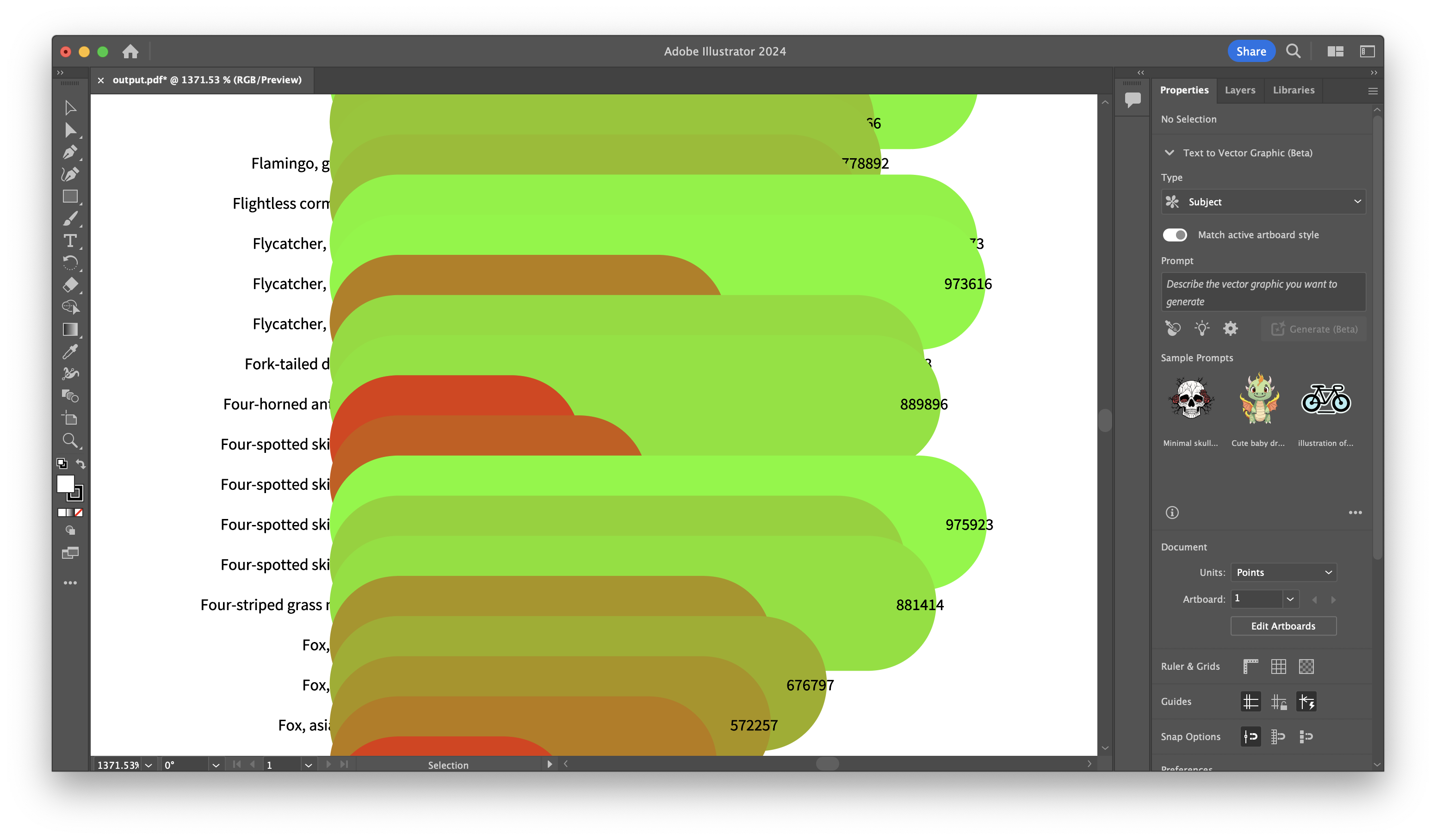Viewport: 1436px width, 840px height.
Task: Open the comments panel icon
Action: click(x=1132, y=100)
